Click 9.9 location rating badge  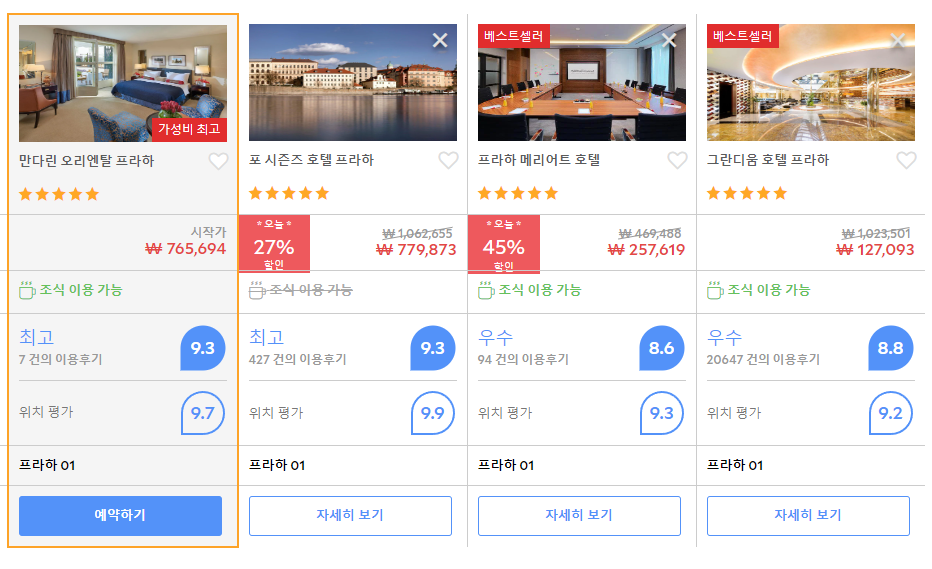433,413
